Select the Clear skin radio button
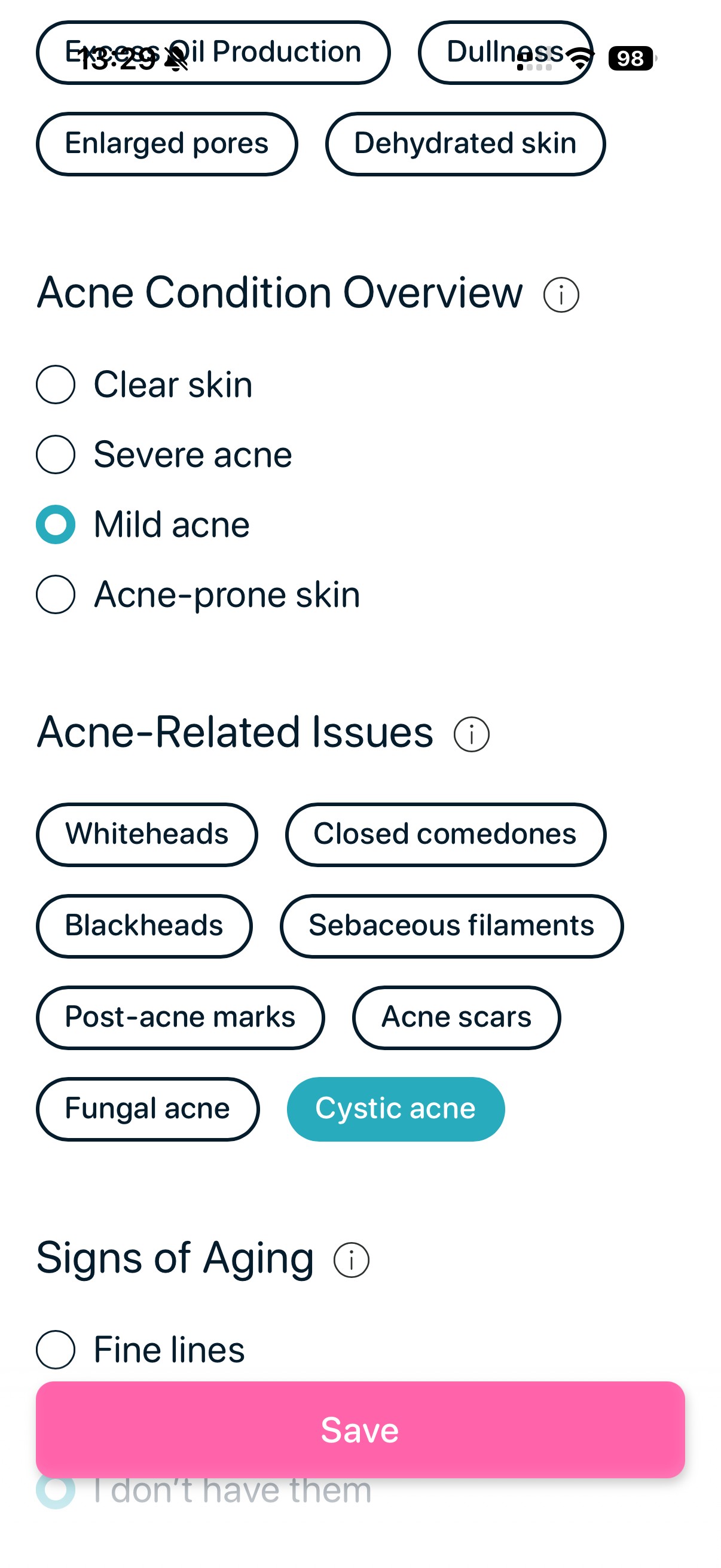The image size is (721, 1568). point(56,384)
